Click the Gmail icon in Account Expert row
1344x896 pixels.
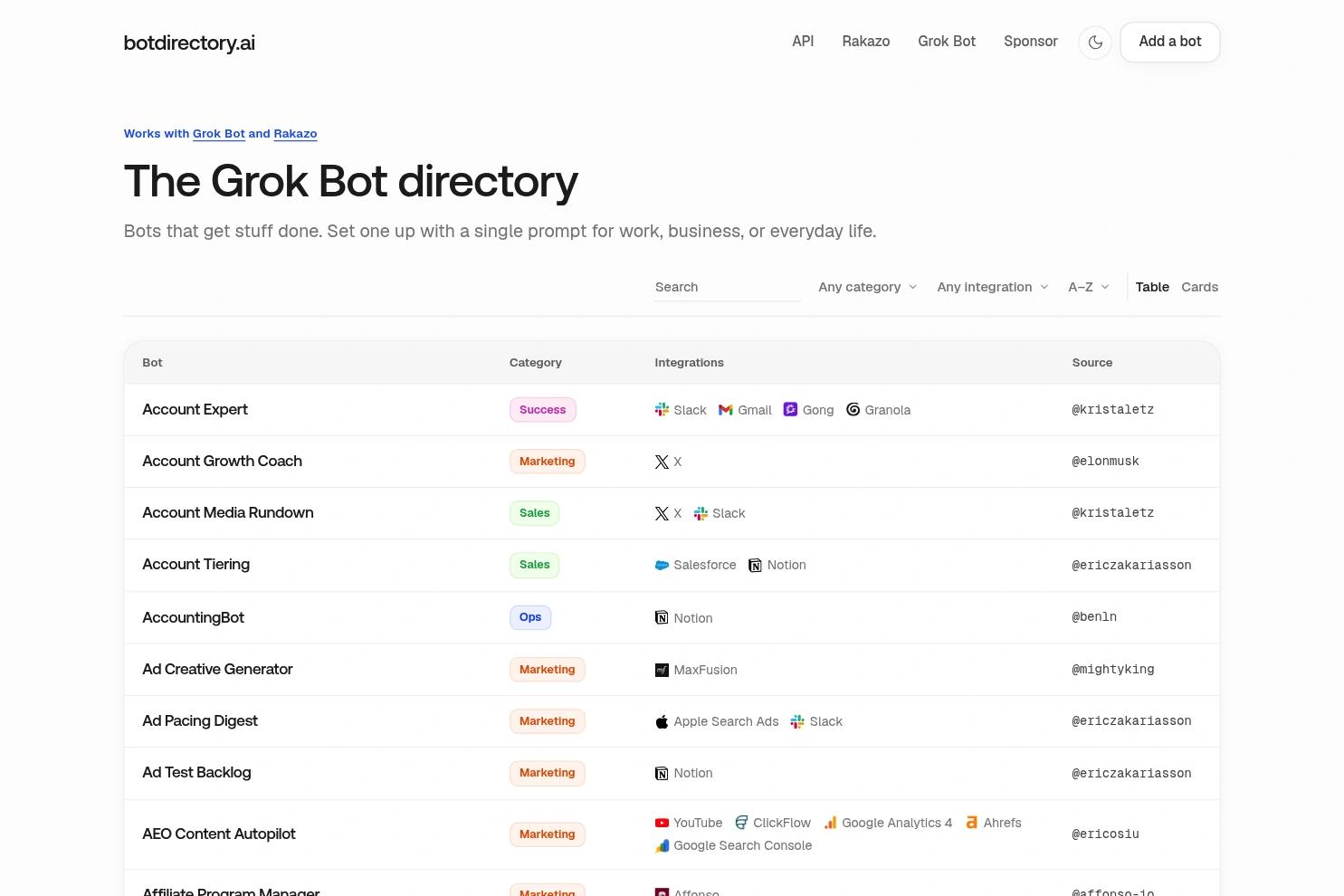726,410
